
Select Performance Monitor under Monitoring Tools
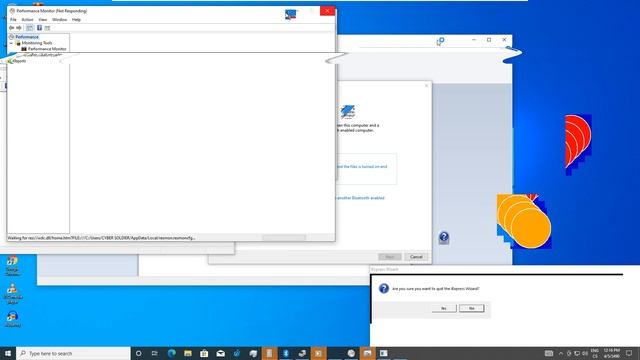(x=47, y=49)
